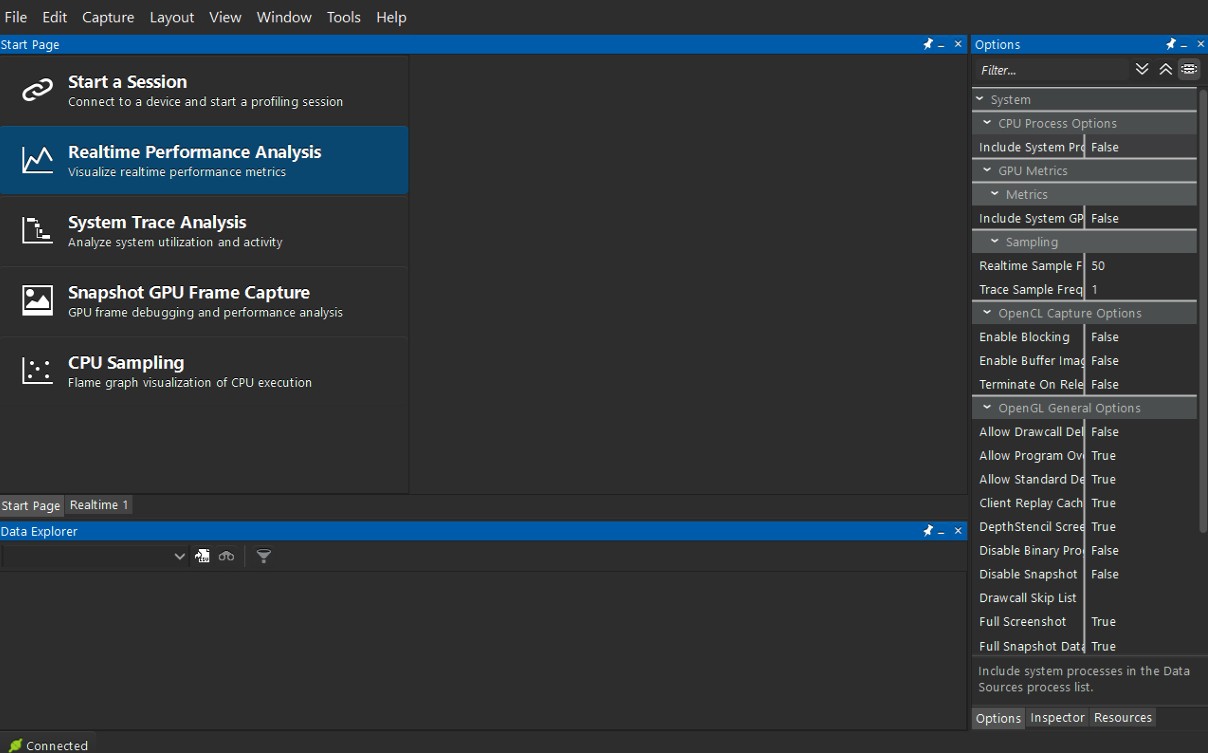The width and height of the screenshot is (1208, 753).
Task: Switch to the Realtime 1 tab
Action: pyautogui.click(x=99, y=505)
